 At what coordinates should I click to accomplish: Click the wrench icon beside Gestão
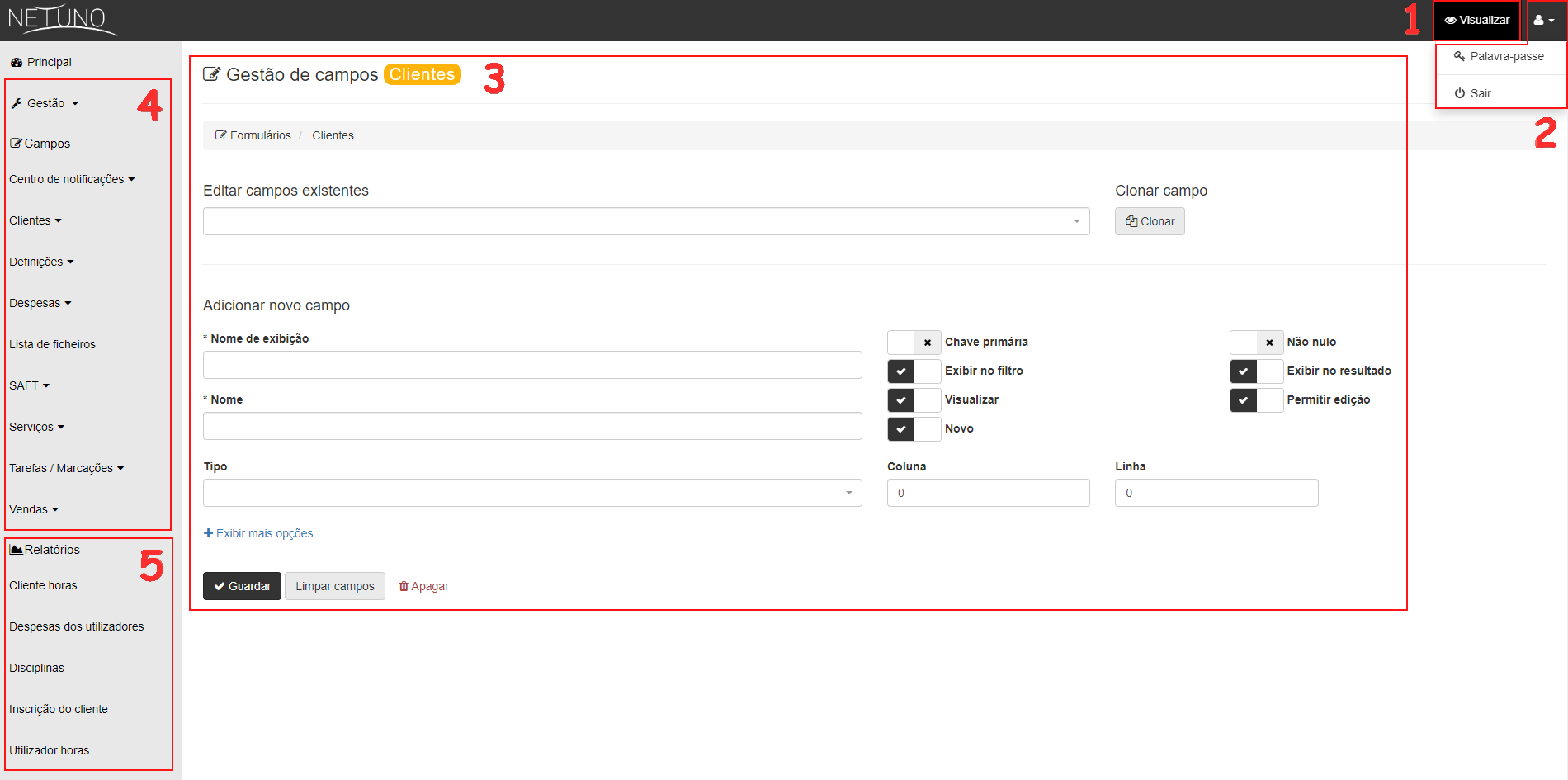click(x=17, y=103)
